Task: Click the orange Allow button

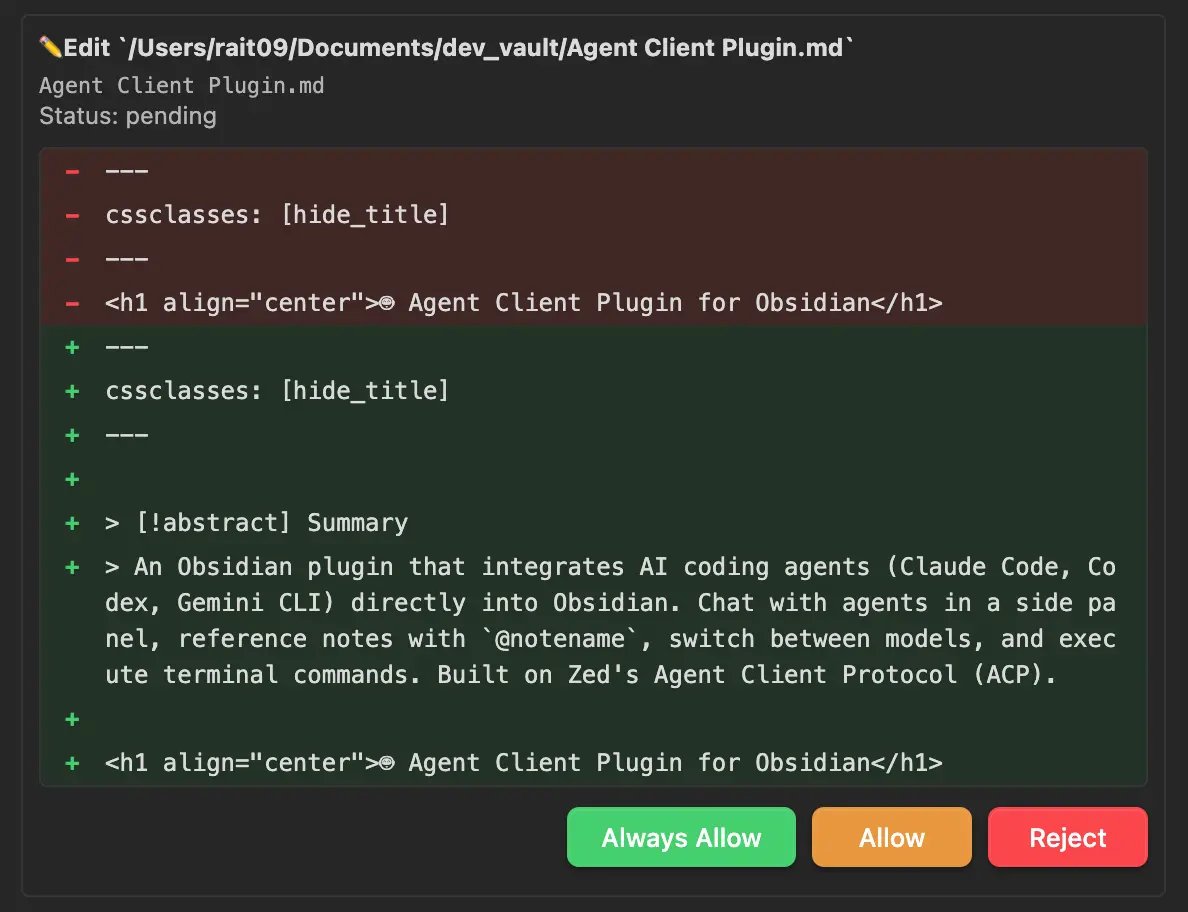Action: click(891, 837)
